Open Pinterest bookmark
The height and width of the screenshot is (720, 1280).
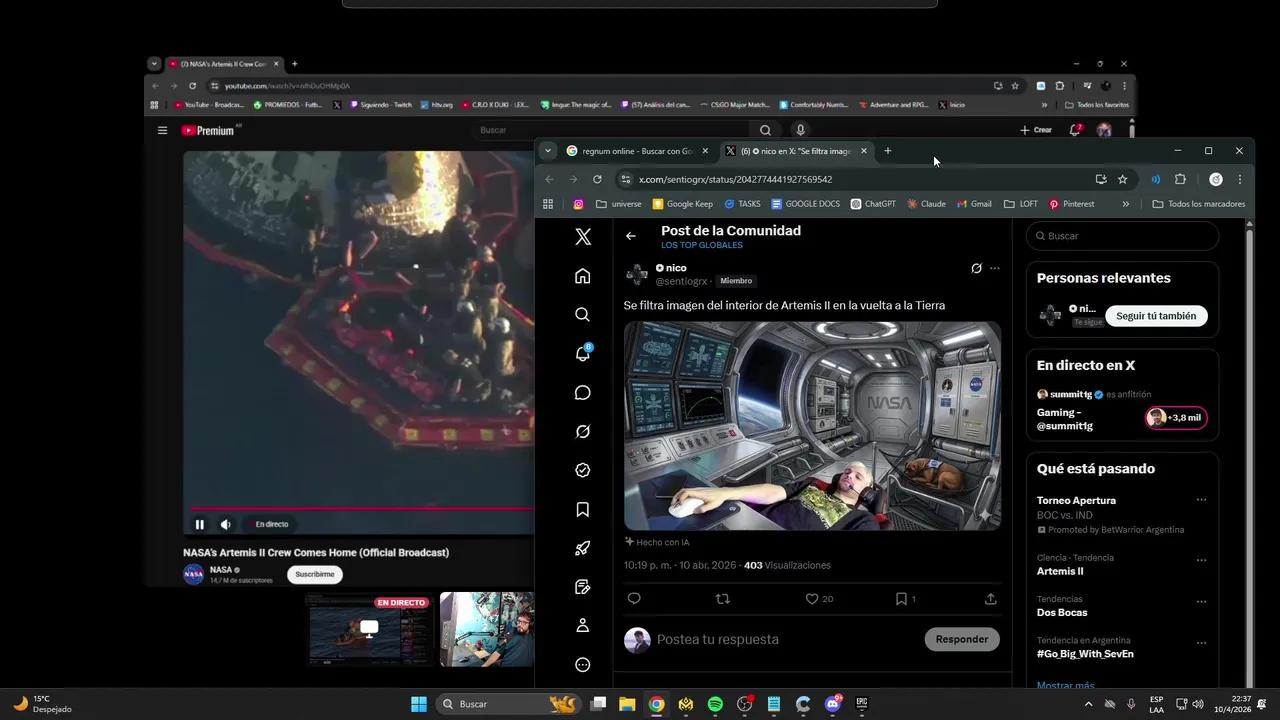[1071, 204]
